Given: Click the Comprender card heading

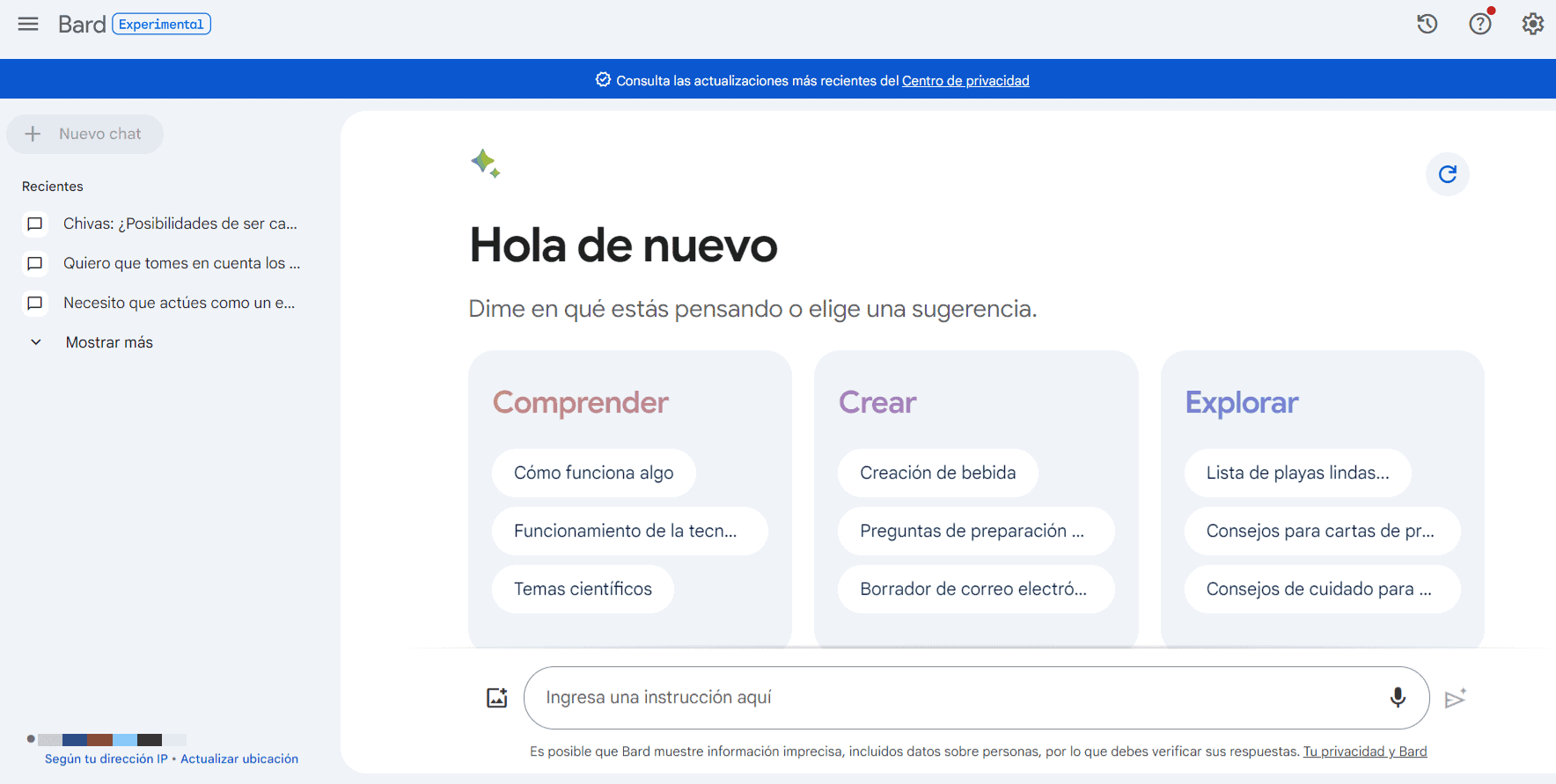Looking at the screenshot, I should 581,403.
